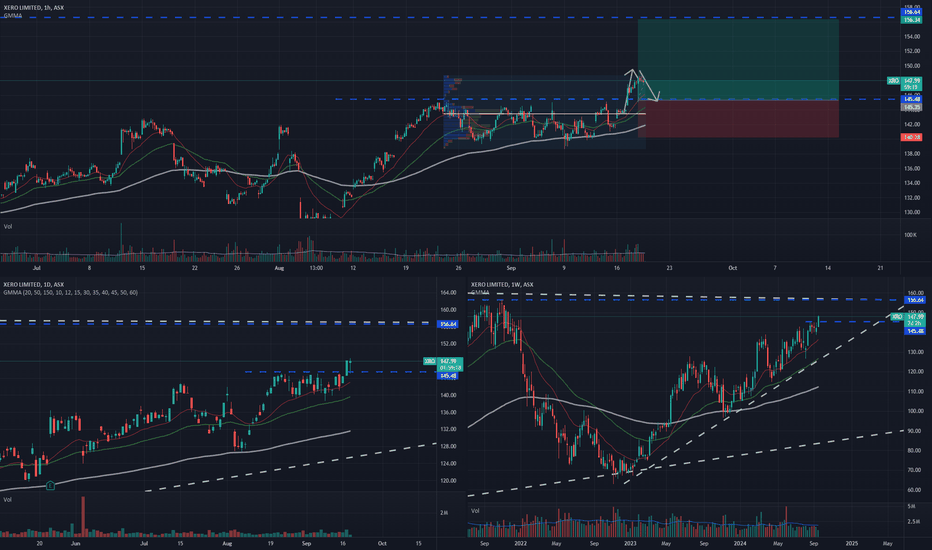Open the GMMA (20, 50, 150...) indicator legend
This screenshot has width=932, height=550.
pyautogui.click(x=70, y=293)
